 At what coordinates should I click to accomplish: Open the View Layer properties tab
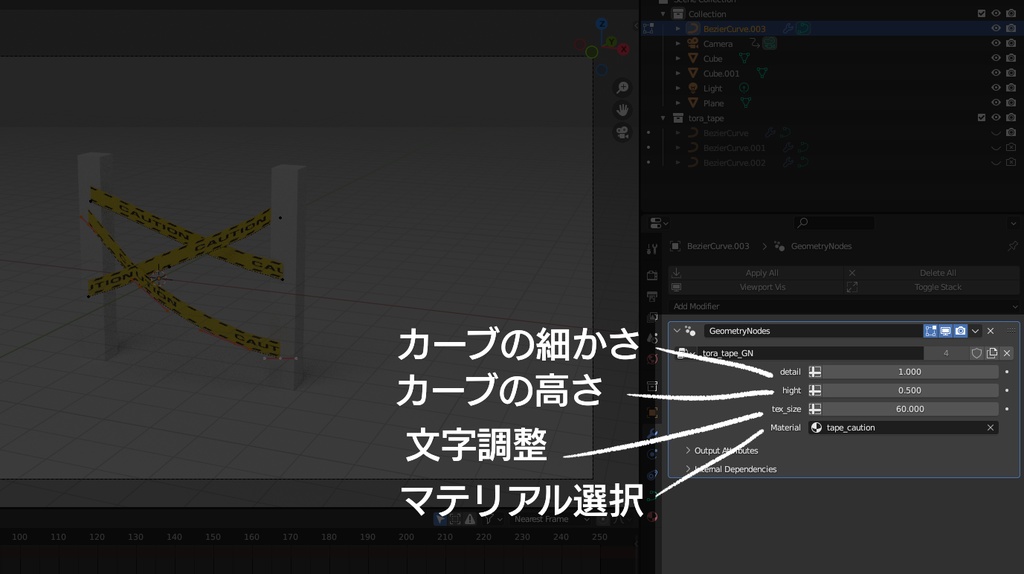coord(652,317)
